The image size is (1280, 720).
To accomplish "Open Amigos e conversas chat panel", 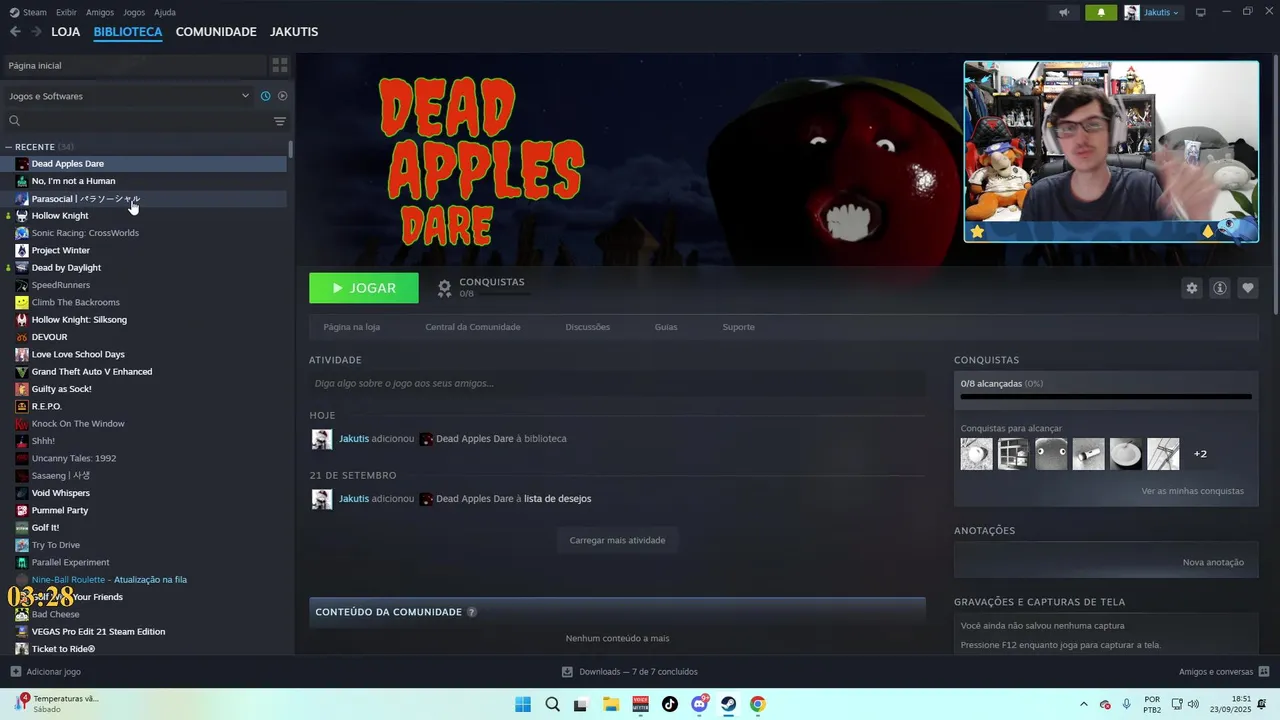I will click(x=1224, y=672).
